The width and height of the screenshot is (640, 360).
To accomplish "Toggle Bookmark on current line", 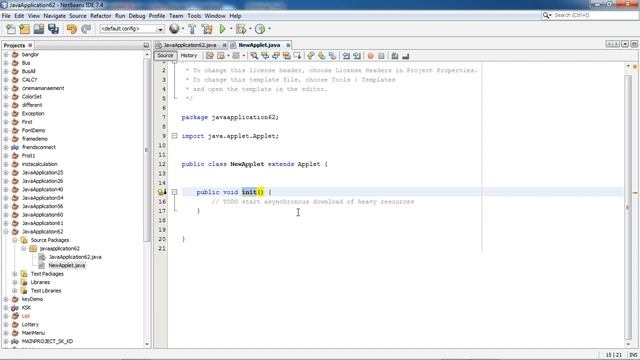I will click(x=332, y=56).
